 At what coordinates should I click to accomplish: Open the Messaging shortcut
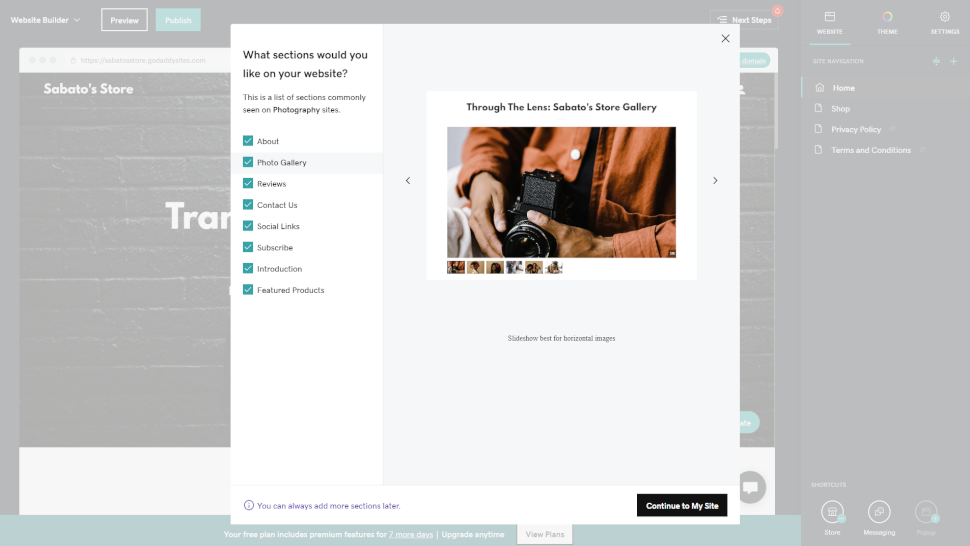click(x=879, y=518)
